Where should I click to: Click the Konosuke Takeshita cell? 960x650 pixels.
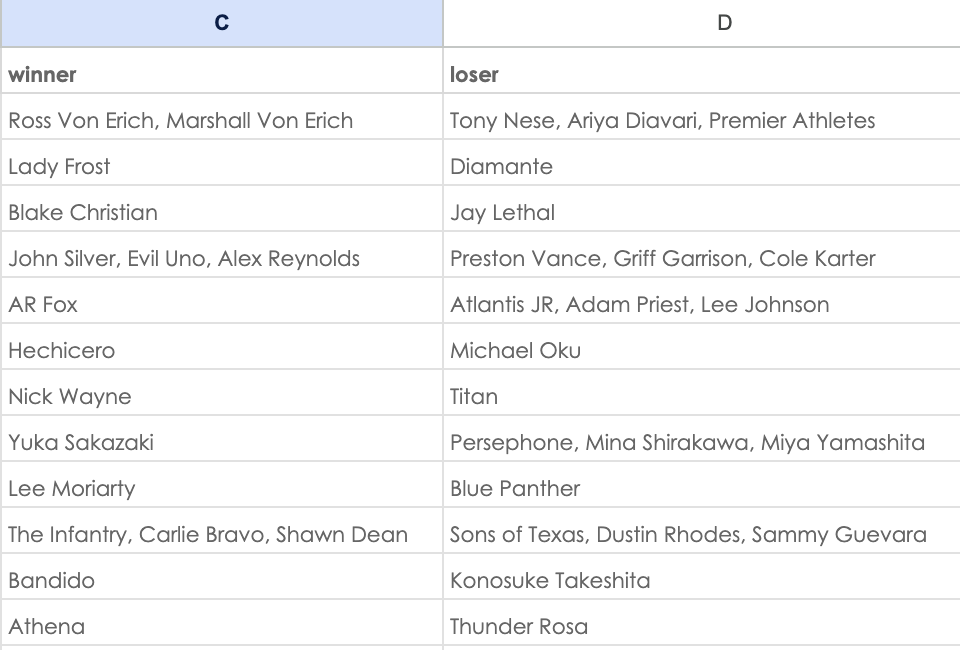702,576
